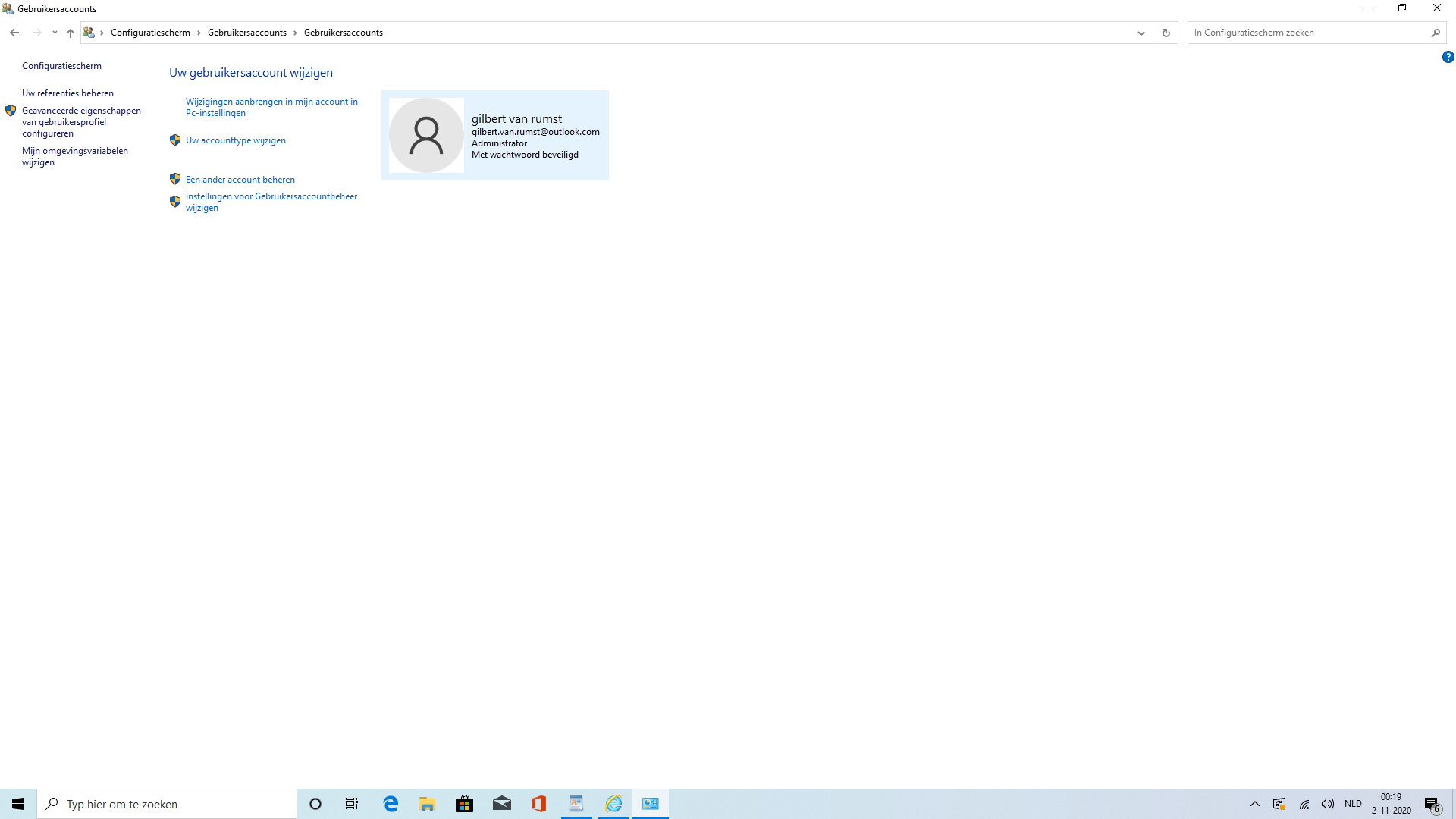Open Microsoft Store from taskbar
This screenshot has width=1456, height=819.
pyautogui.click(x=465, y=804)
